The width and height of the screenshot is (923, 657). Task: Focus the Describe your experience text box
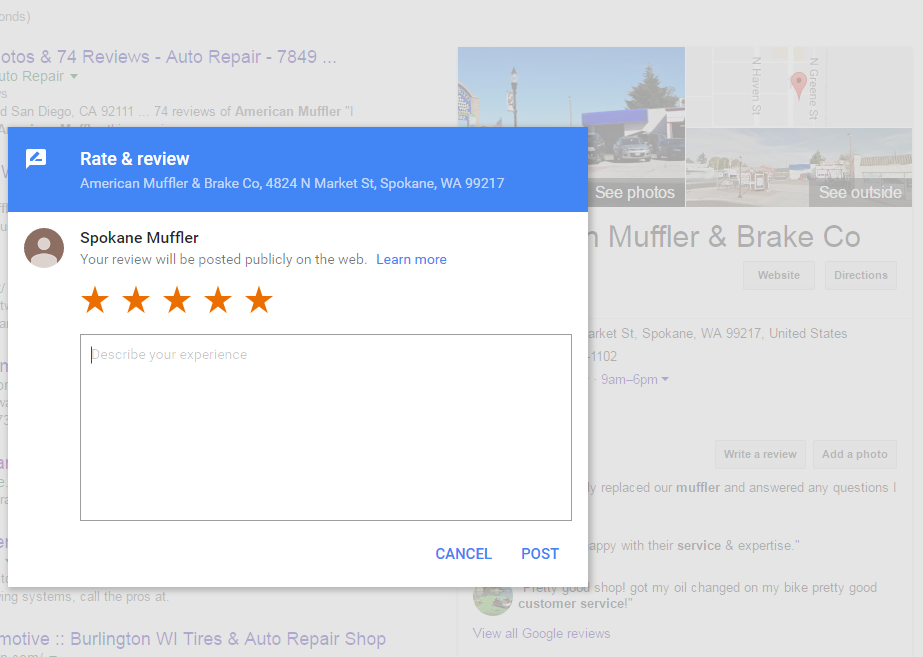(x=326, y=427)
